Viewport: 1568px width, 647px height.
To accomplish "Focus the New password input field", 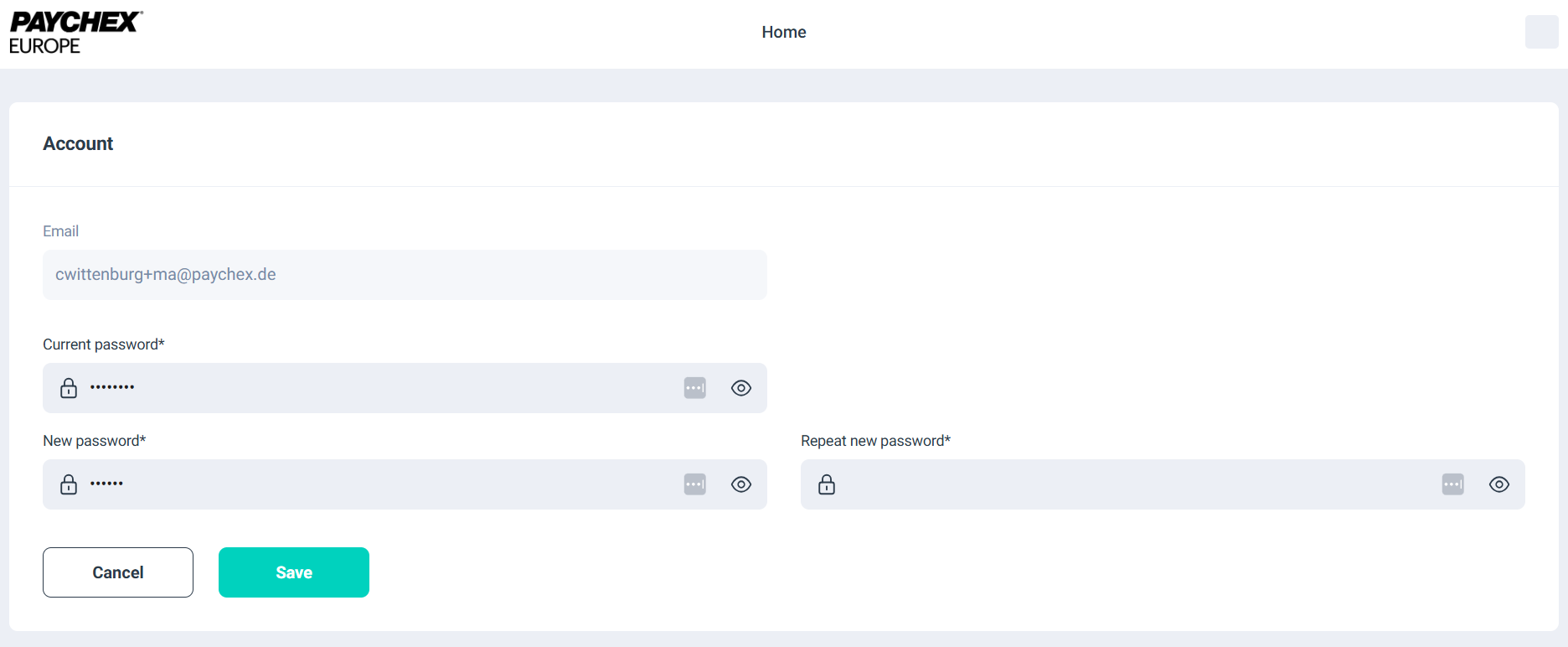I will pyautogui.click(x=377, y=484).
